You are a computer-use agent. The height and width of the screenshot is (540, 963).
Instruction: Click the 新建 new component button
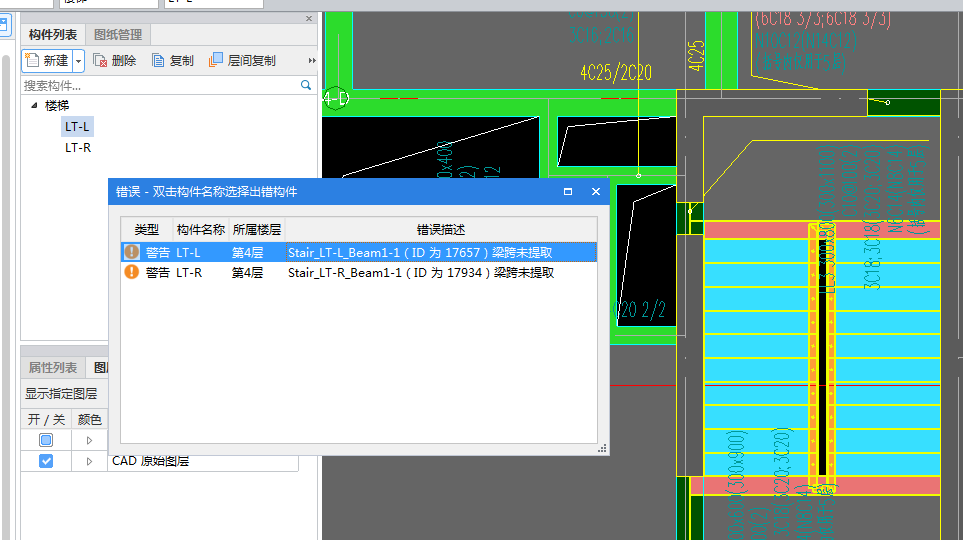[x=47, y=61]
